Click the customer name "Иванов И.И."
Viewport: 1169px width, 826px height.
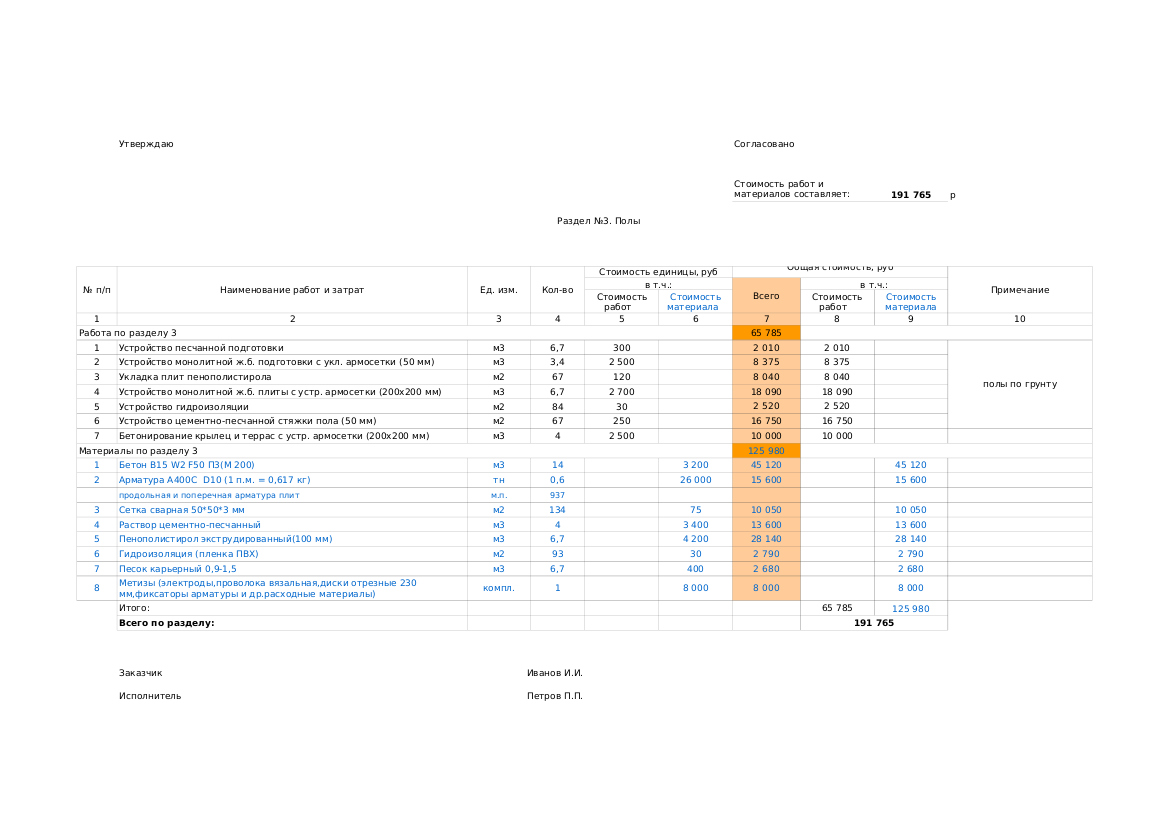(x=554, y=673)
